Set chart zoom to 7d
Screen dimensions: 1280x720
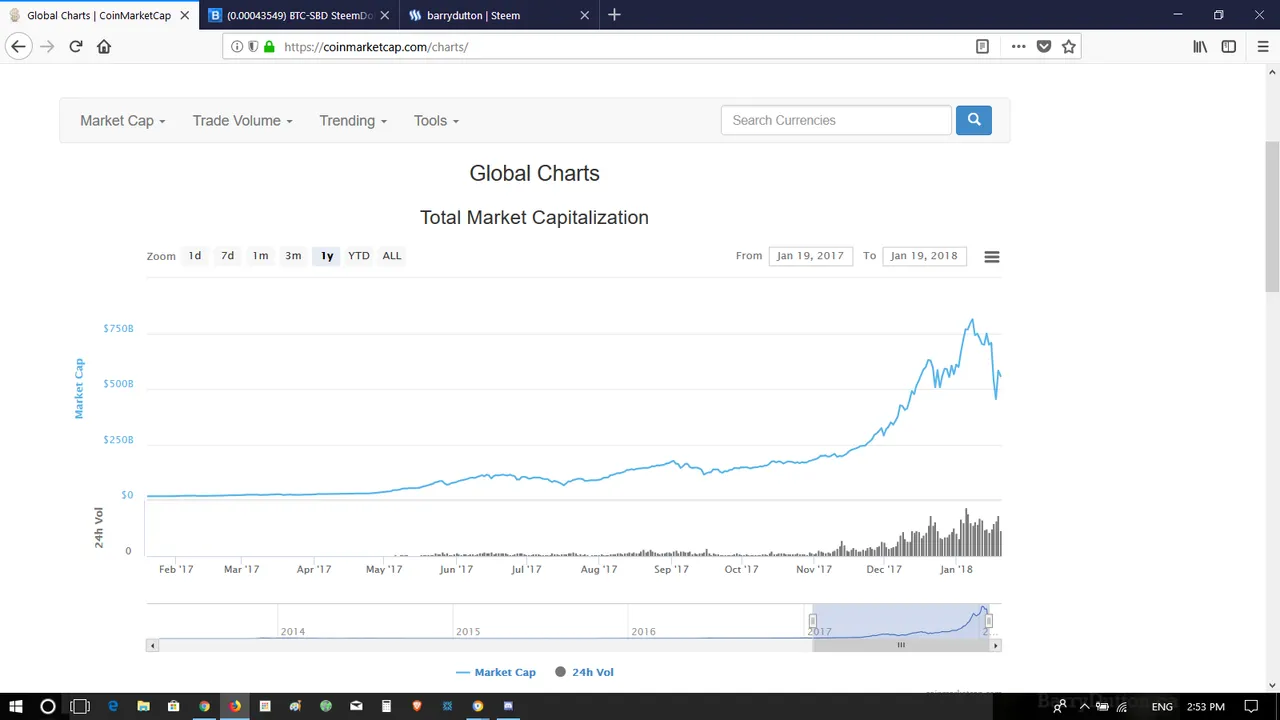(227, 256)
